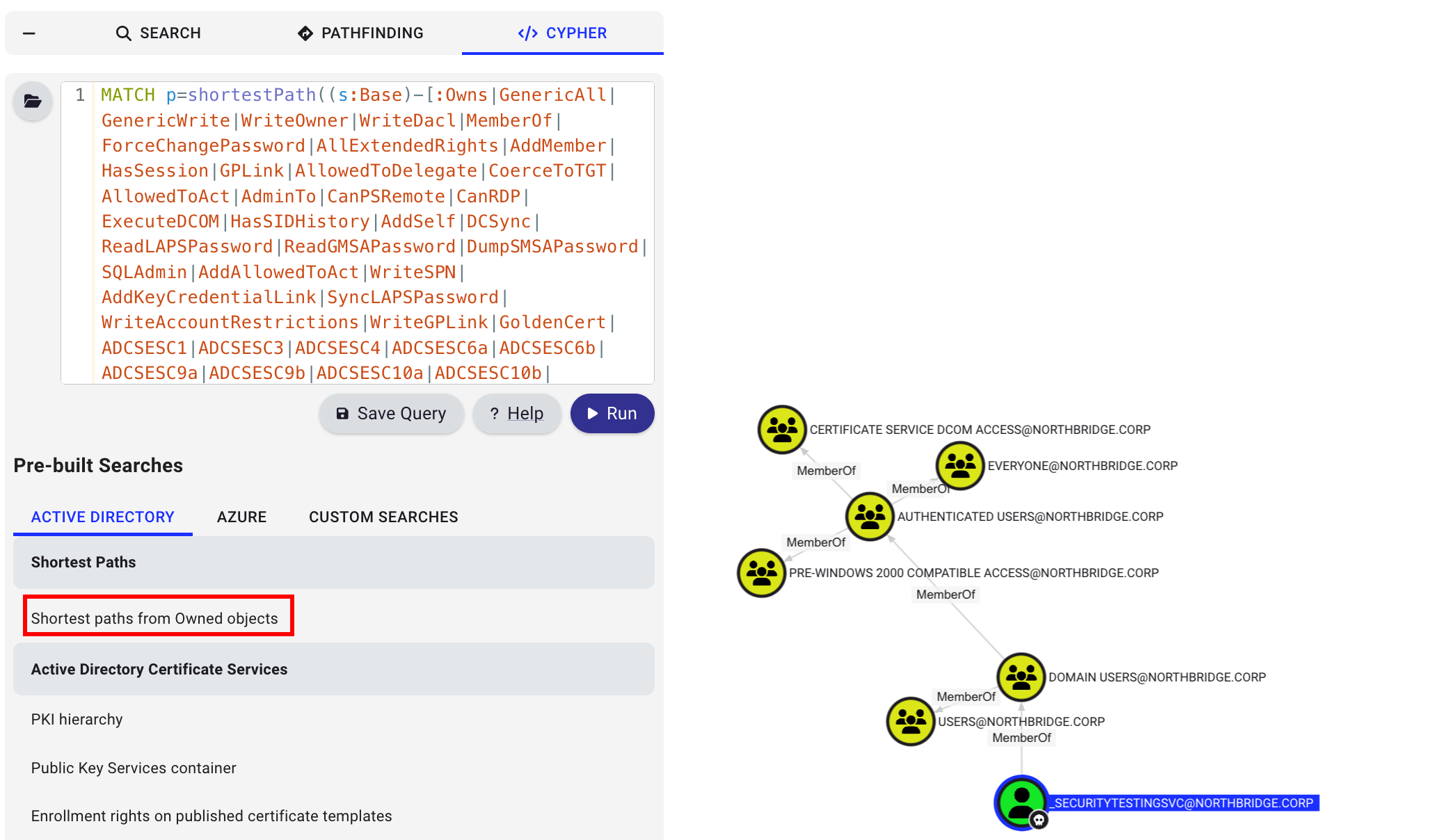This screenshot has height=840, width=1436.
Task: Collapse Active Directory Certificate Services section
Action: [333, 669]
